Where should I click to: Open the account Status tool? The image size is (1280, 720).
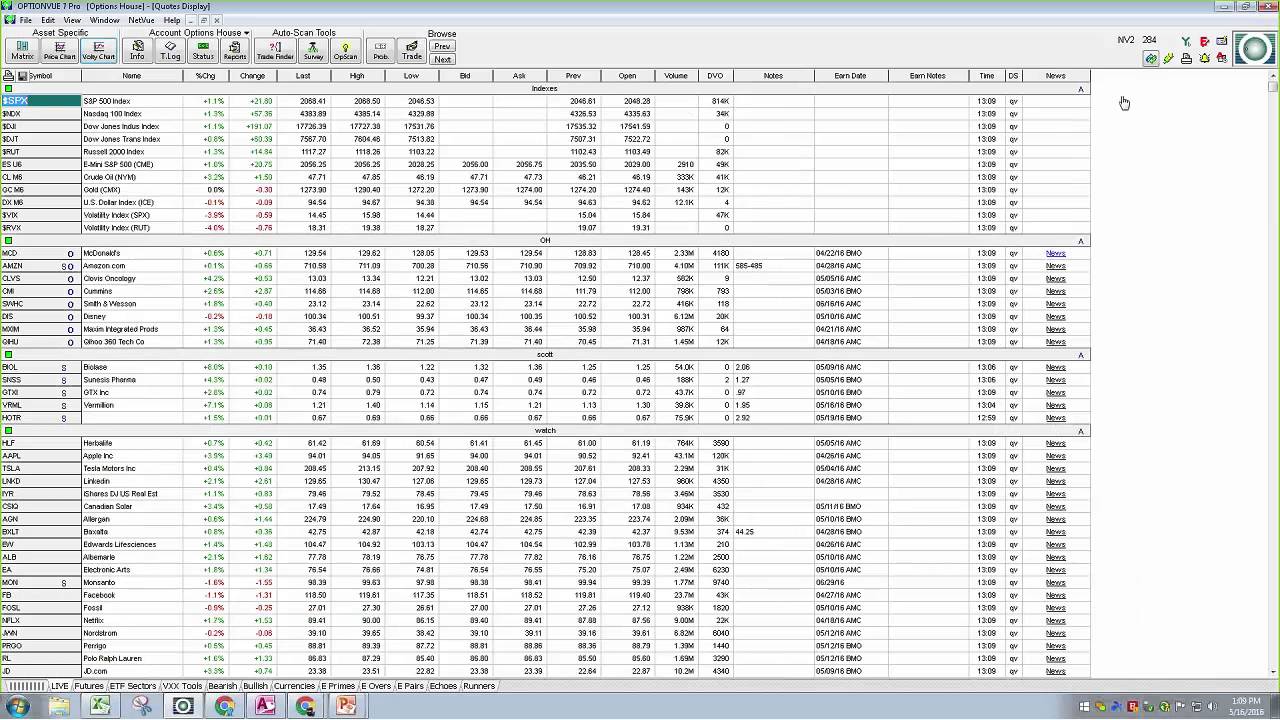[x=203, y=50]
